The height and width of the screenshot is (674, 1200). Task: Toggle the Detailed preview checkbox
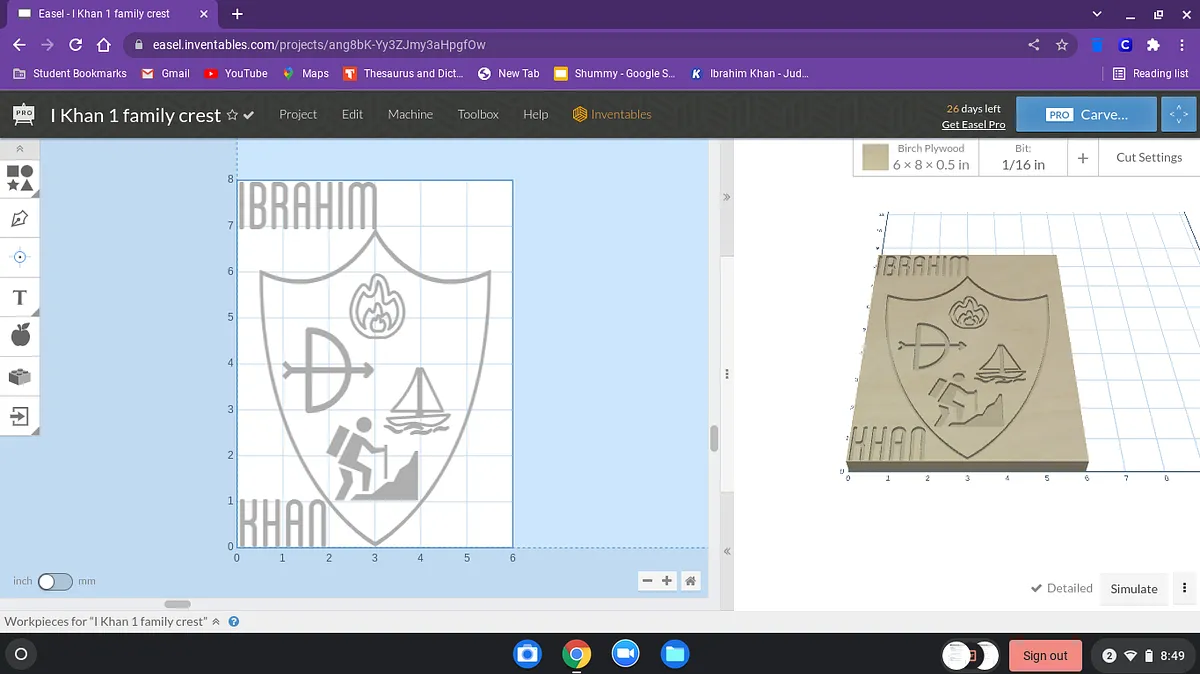(x=1061, y=588)
